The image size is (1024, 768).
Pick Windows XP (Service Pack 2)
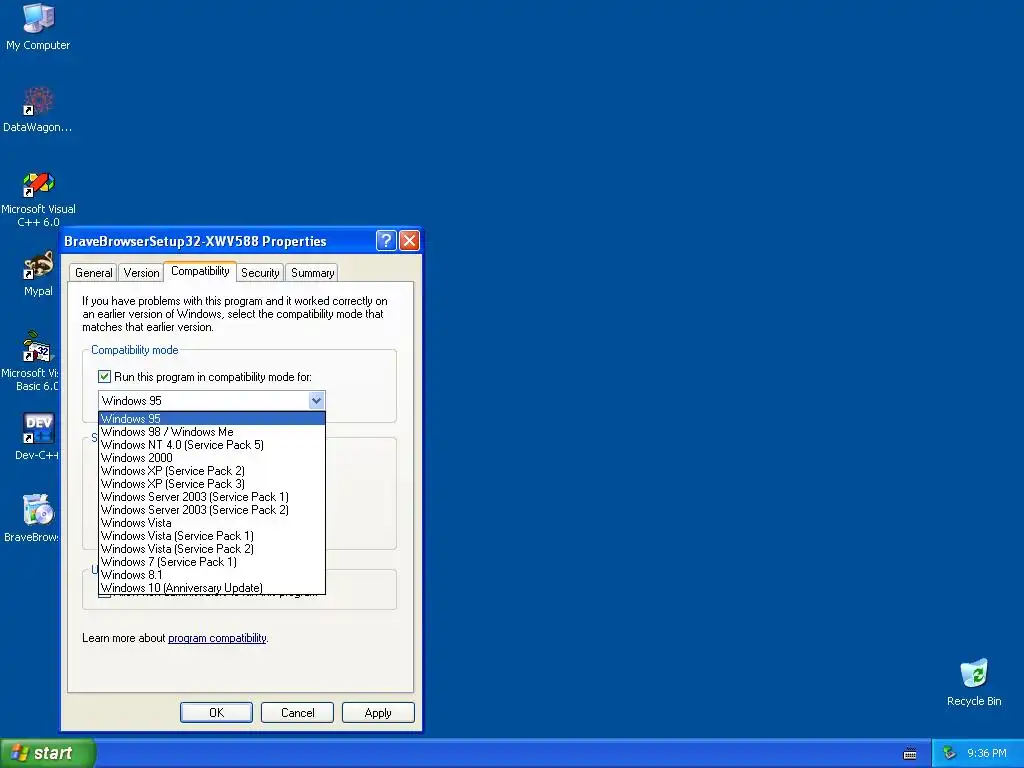[212, 471]
